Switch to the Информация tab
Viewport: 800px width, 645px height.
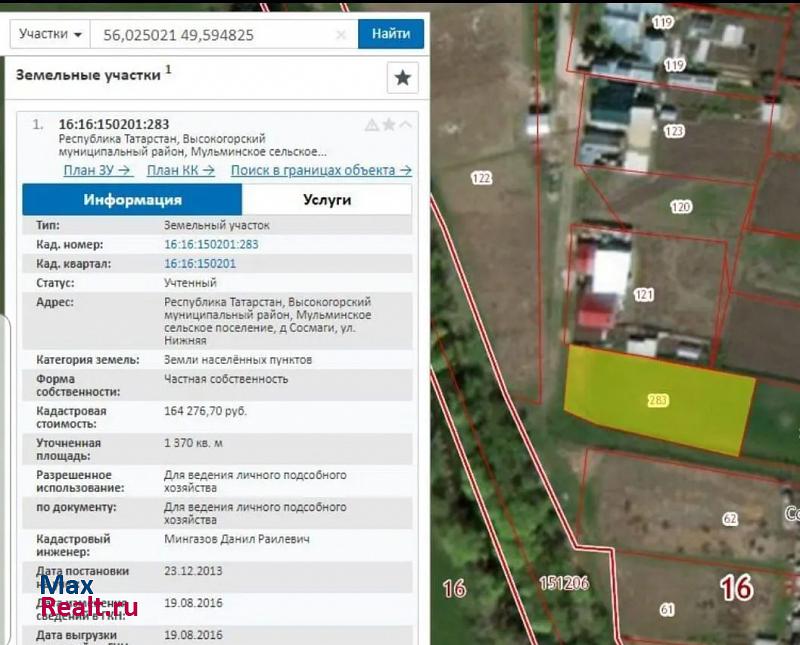click(x=132, y=200)
